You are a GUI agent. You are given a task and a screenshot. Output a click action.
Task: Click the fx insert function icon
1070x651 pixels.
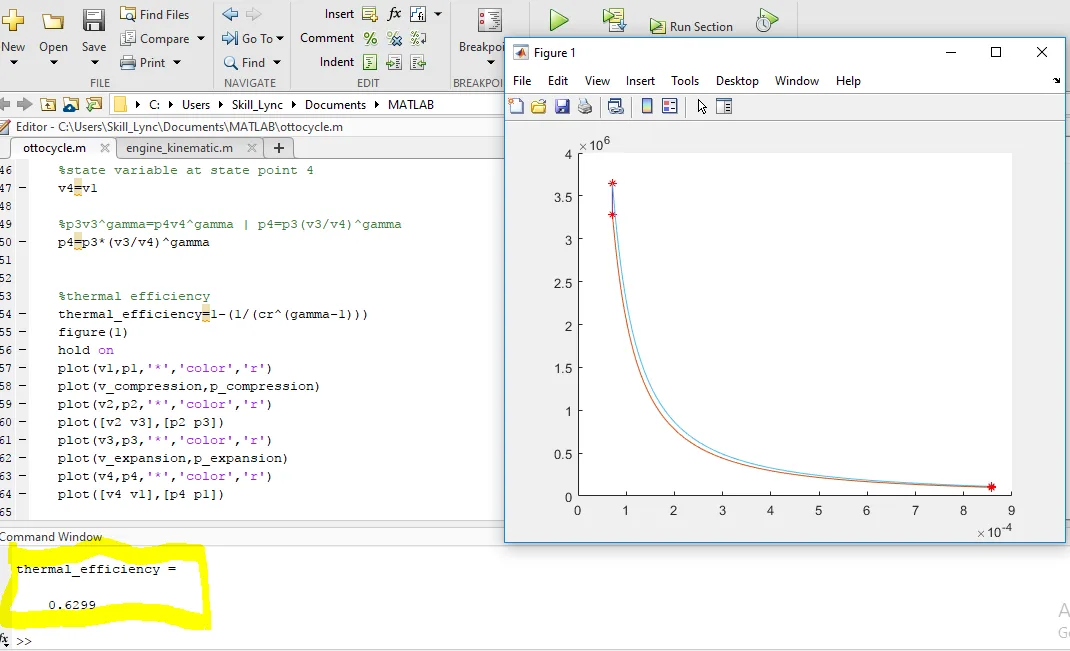point(394,14)
